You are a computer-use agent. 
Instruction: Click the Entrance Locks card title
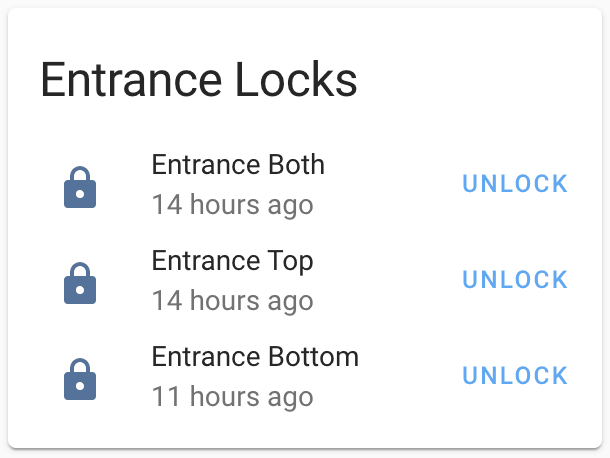(199, 80)
